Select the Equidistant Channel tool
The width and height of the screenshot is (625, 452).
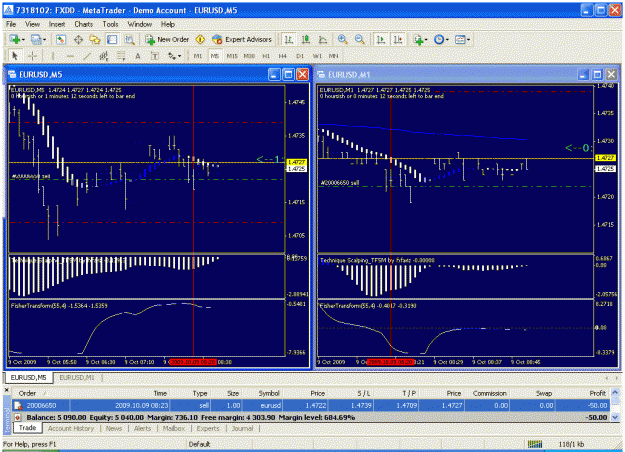pos(104,56)
